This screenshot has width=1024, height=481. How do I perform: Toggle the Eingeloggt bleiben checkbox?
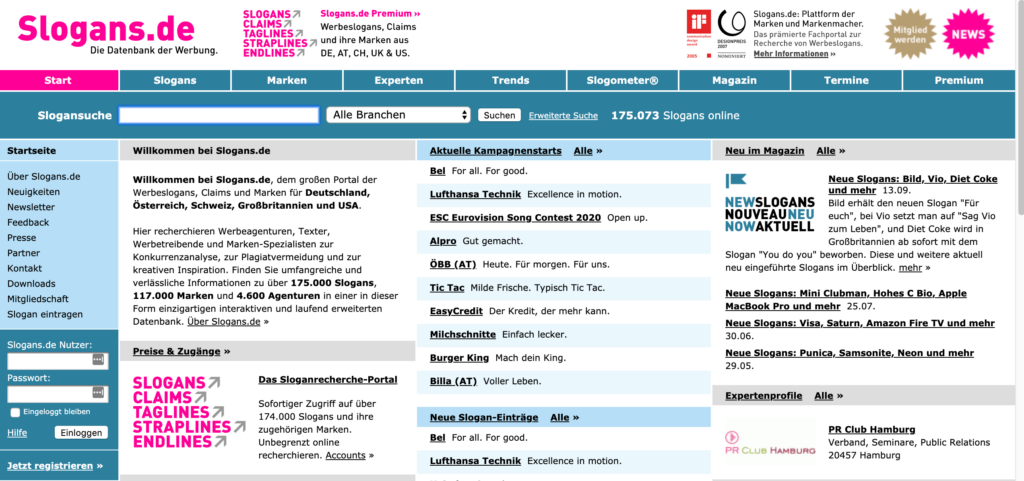[x=15, y=412]
